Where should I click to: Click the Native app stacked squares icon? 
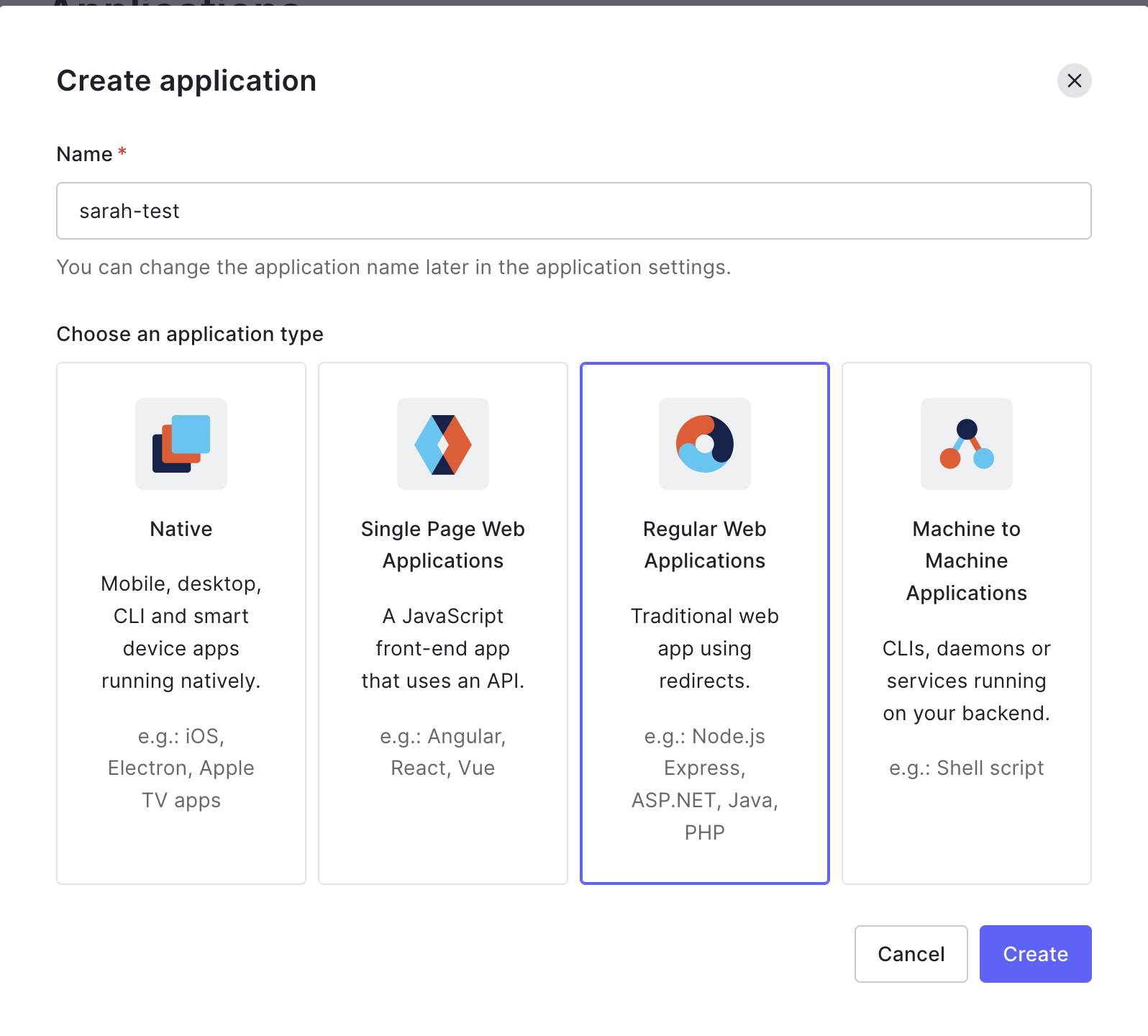click(x=181, y=444)
